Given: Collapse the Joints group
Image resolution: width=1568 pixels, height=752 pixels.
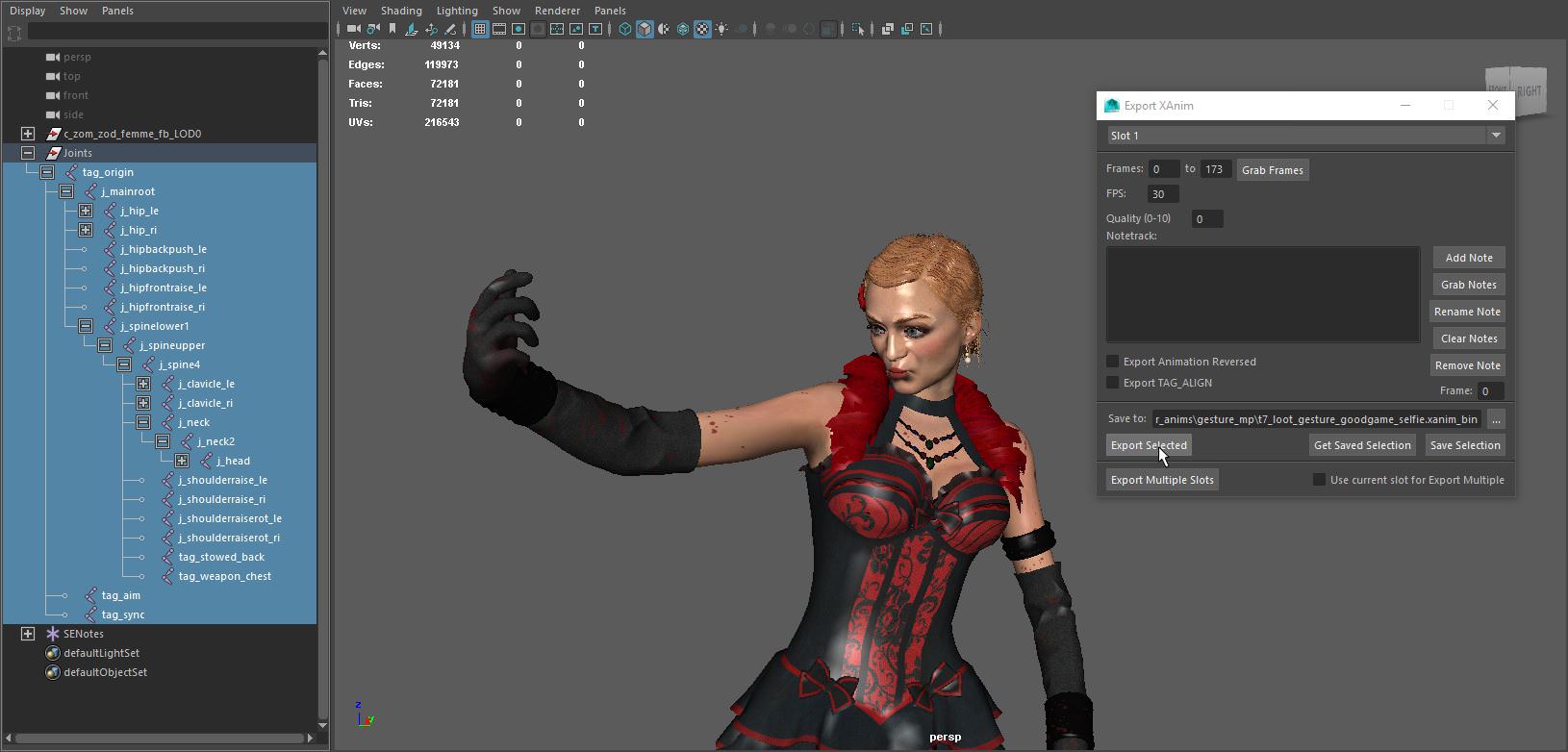Looking at the screenshot, I should (x=28, y=153).
